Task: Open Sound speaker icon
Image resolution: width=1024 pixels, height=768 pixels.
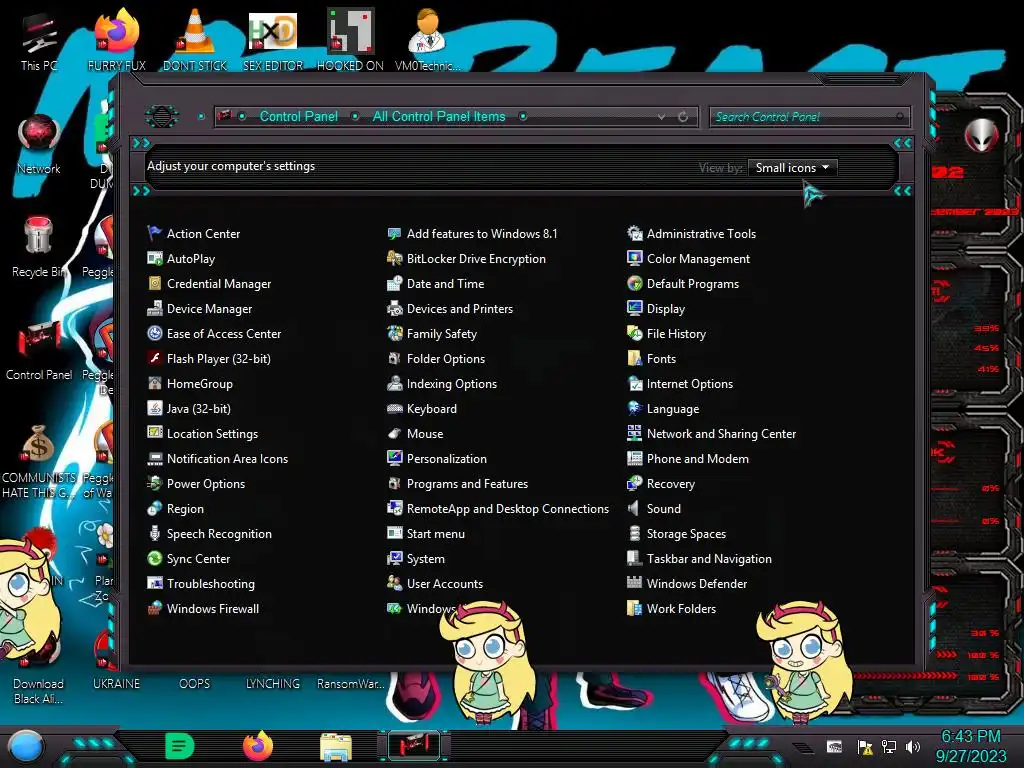Action: click(633, 509)
